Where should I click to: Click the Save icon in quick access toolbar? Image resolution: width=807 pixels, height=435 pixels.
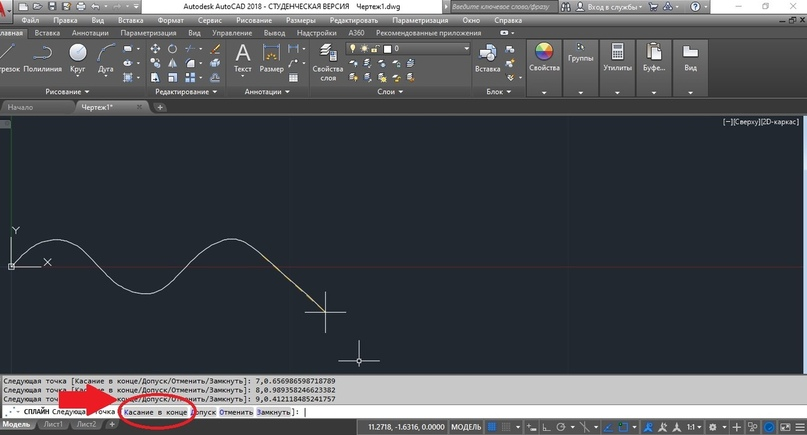coord(52,7)
